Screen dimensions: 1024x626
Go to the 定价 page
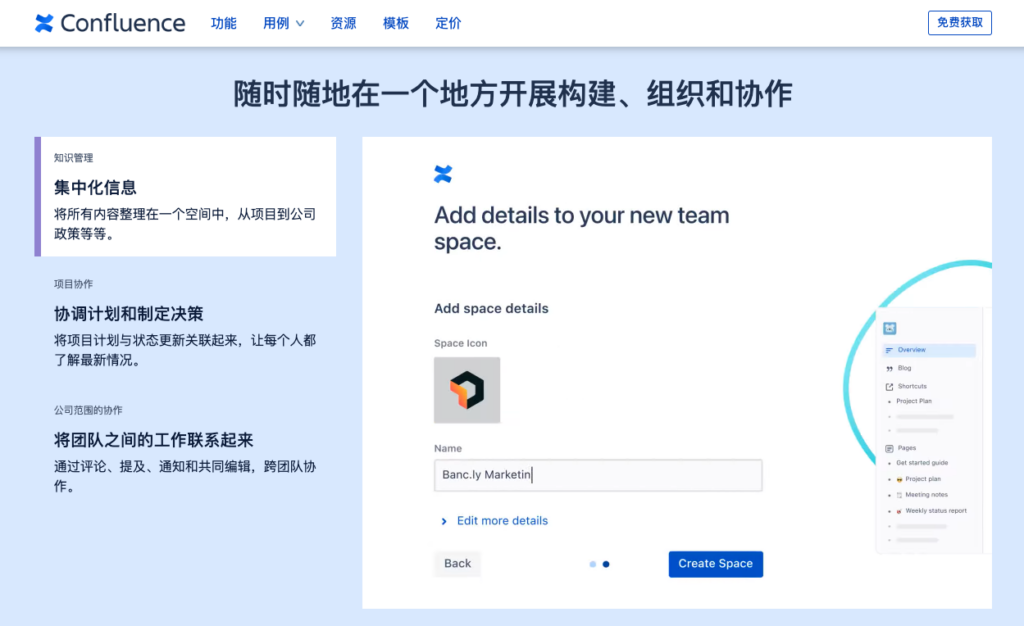click(x=449, y=23)
